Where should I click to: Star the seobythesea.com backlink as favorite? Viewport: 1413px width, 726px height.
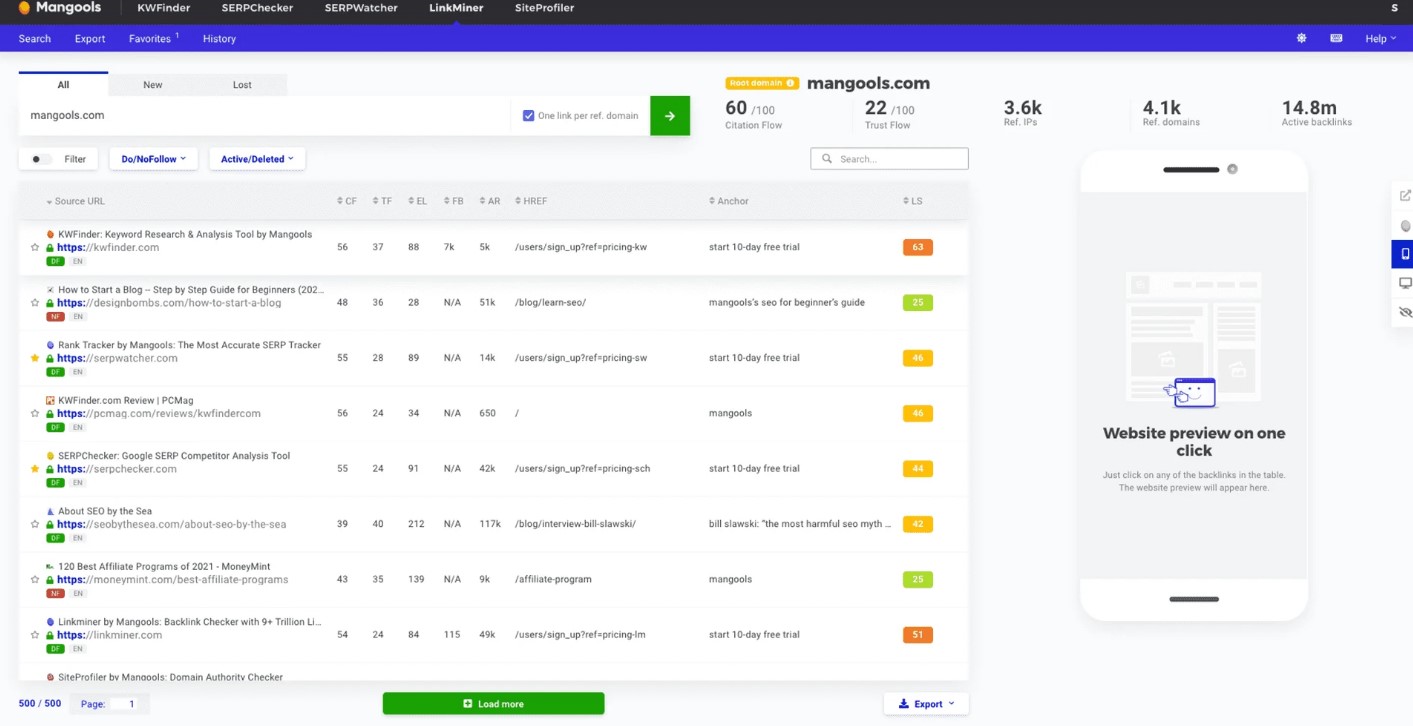pos(35,524)
